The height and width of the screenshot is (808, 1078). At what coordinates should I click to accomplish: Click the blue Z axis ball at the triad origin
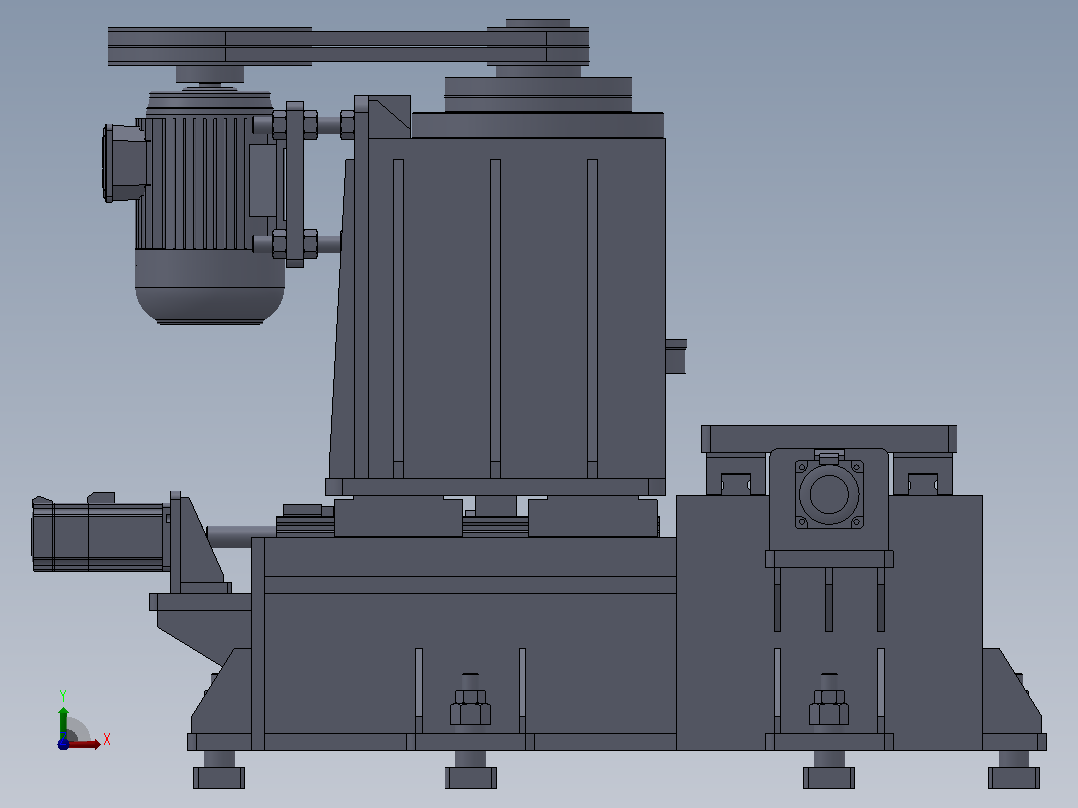pos(63,744)
